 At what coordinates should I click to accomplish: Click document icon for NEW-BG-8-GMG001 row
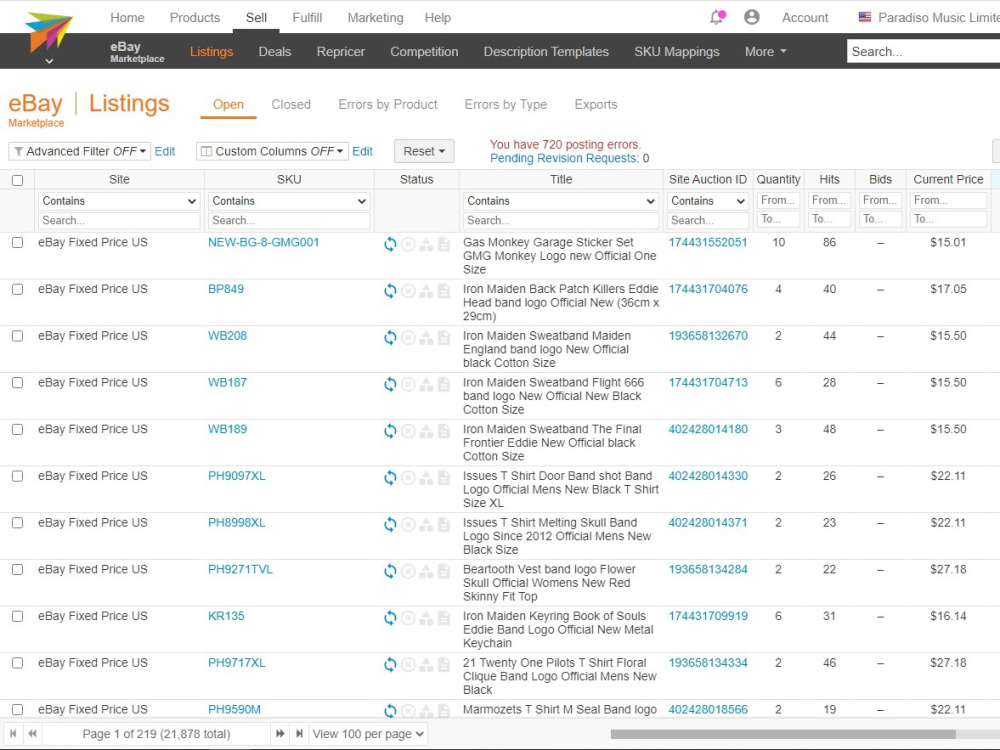(x=444, y=244)
